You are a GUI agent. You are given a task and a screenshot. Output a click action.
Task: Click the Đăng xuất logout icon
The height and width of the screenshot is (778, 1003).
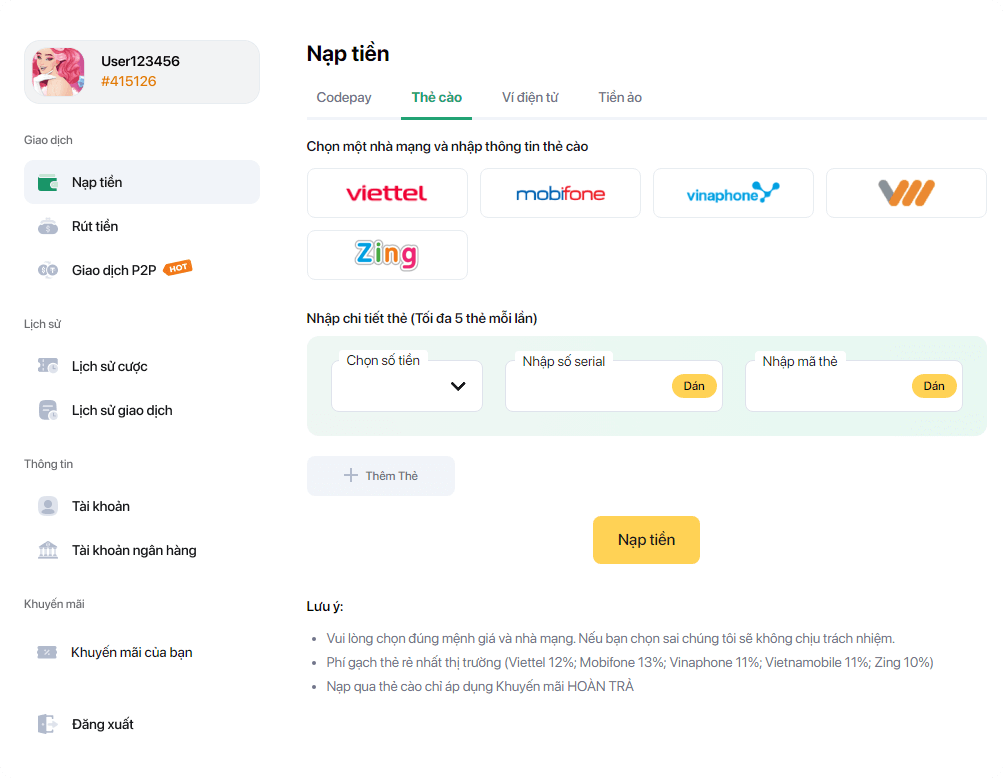[48, 724]
